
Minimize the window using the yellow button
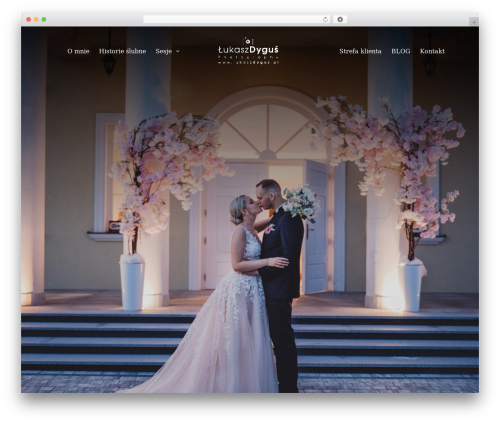point(36,19)
